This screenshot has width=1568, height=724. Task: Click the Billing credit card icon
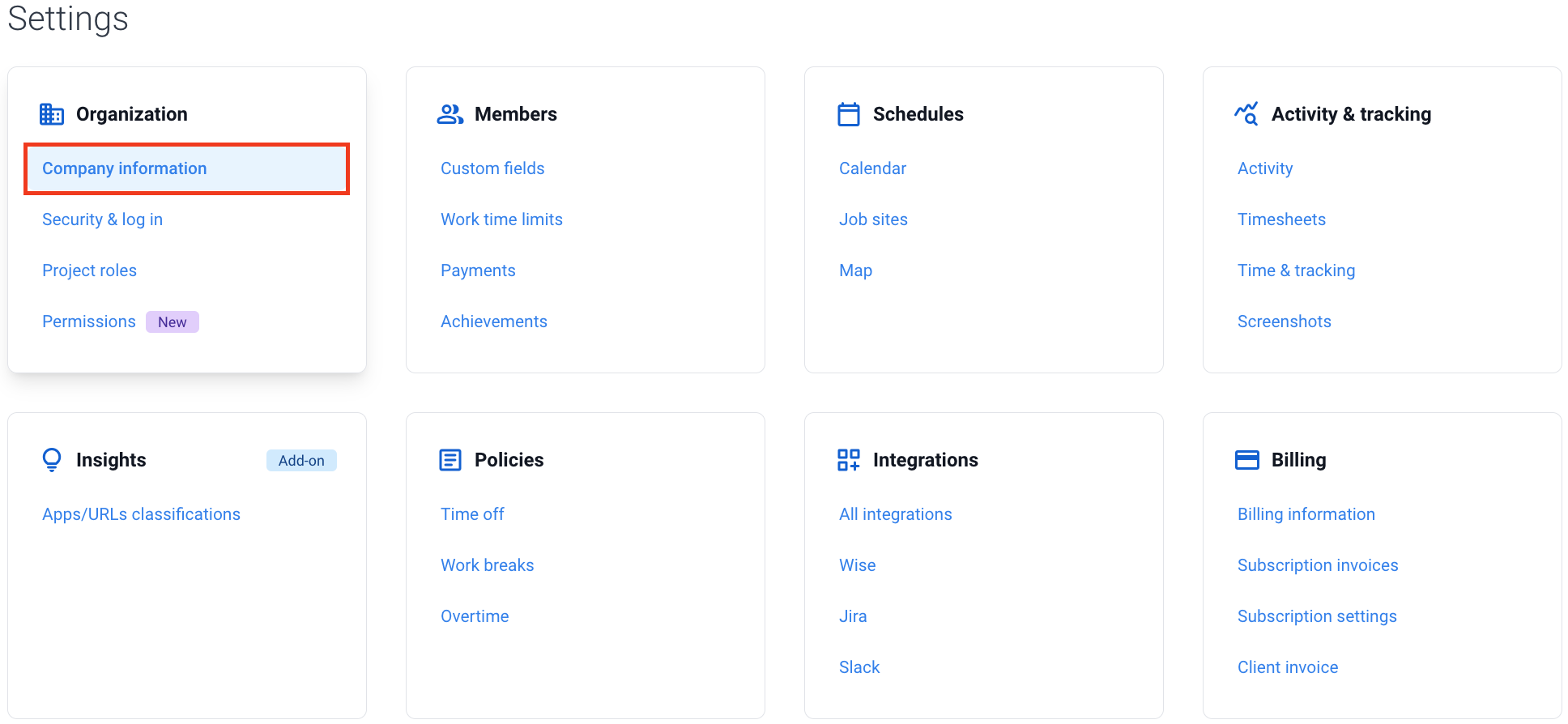pyautogui.click(x=1247, y=460)
